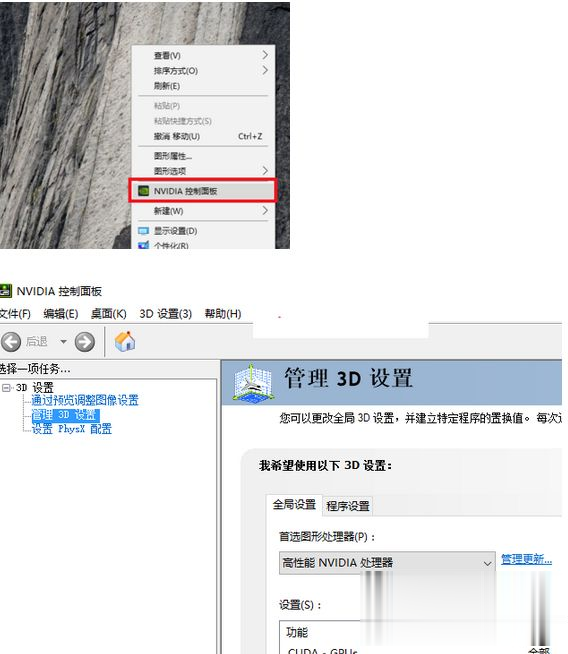Open the back history dropdown arrow

(63, 342)
